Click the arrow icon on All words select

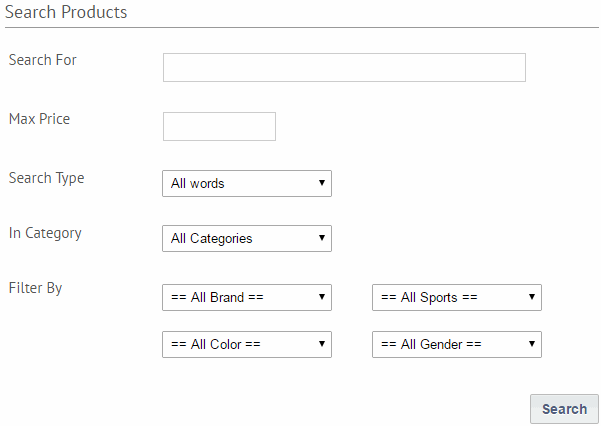click(322, 183)
